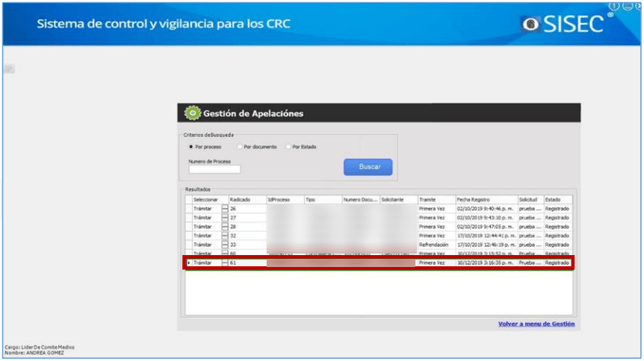644x361 pixels.
Task: Click the Numero Docu... column header
Action: (x=361, y=200)
